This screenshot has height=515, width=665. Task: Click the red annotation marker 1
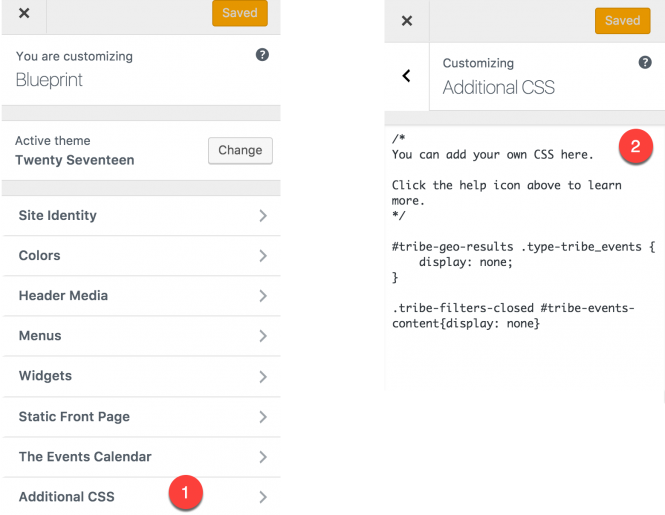pyautogui.click(x=186, y=491)
